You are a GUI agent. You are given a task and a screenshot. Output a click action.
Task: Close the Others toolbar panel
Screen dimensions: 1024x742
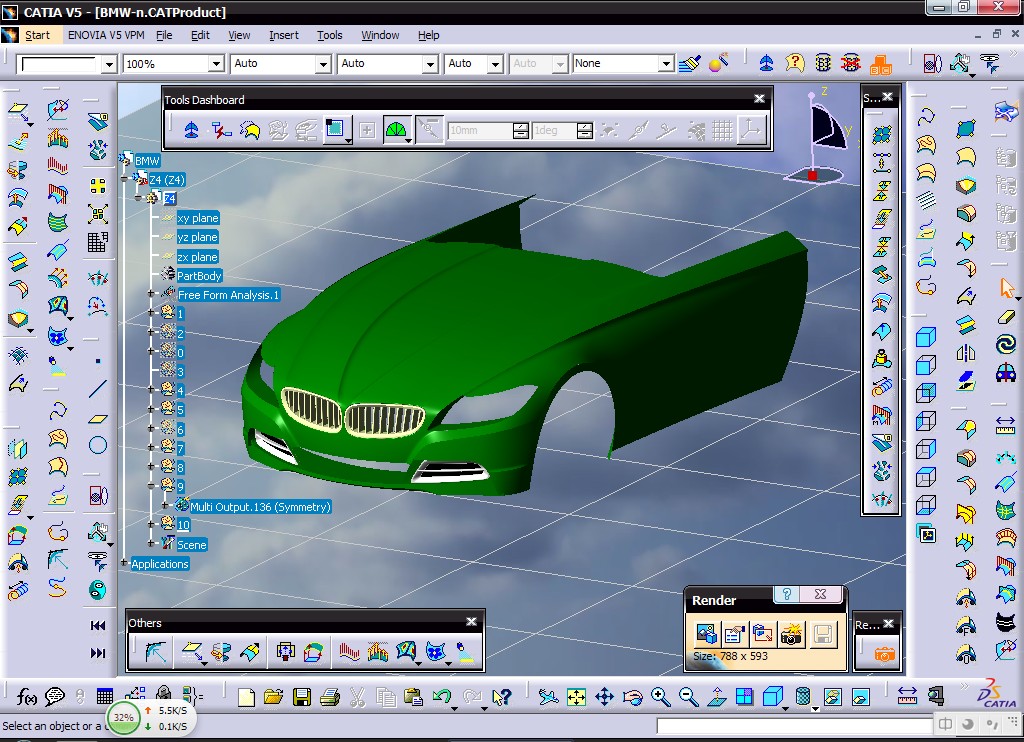click(x=472, y=622)
